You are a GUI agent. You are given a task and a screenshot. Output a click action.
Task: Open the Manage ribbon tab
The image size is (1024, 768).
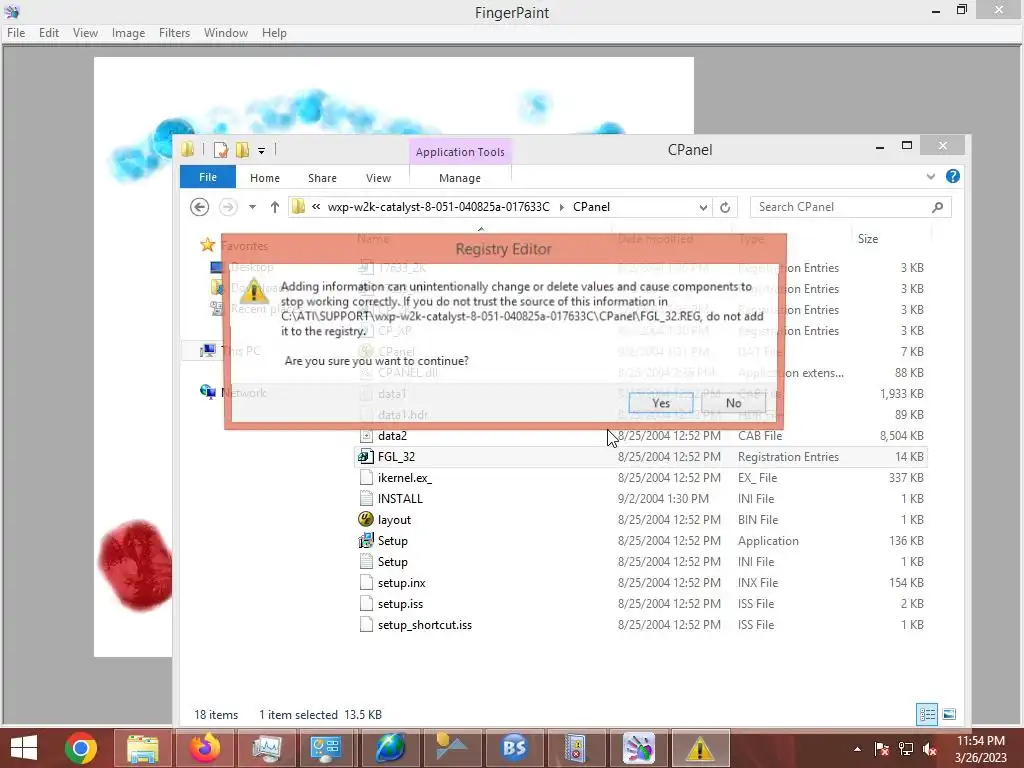pyautogui.click(x=460, y=178)
